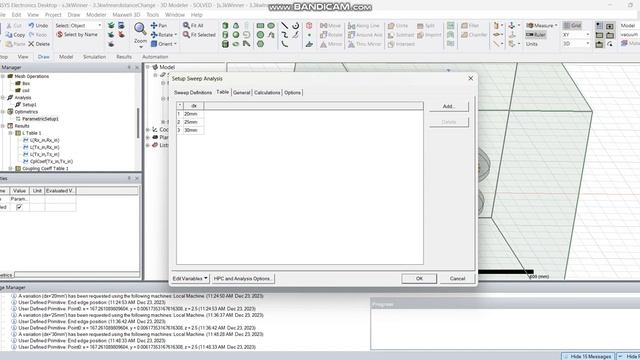The height and width of the screenshot is (360, 640).
Task: Click Model icon in modeler tree
Action: pyautogui.click(x=155, y=67)
